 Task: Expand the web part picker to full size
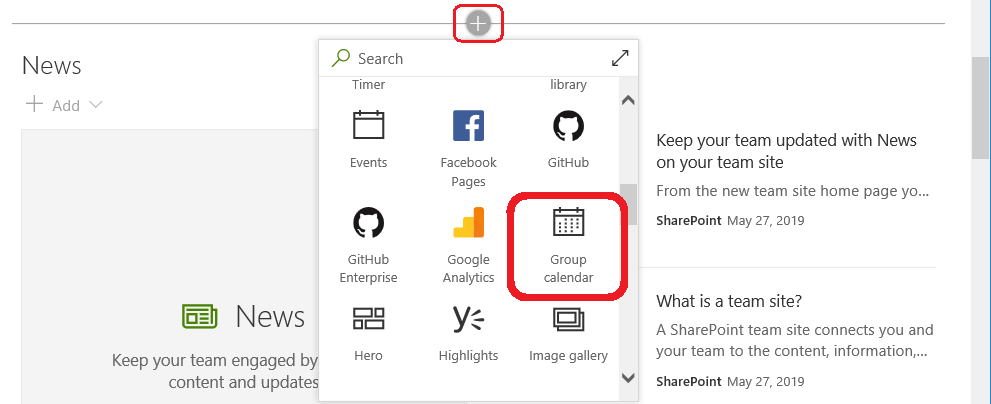[620, 58]
